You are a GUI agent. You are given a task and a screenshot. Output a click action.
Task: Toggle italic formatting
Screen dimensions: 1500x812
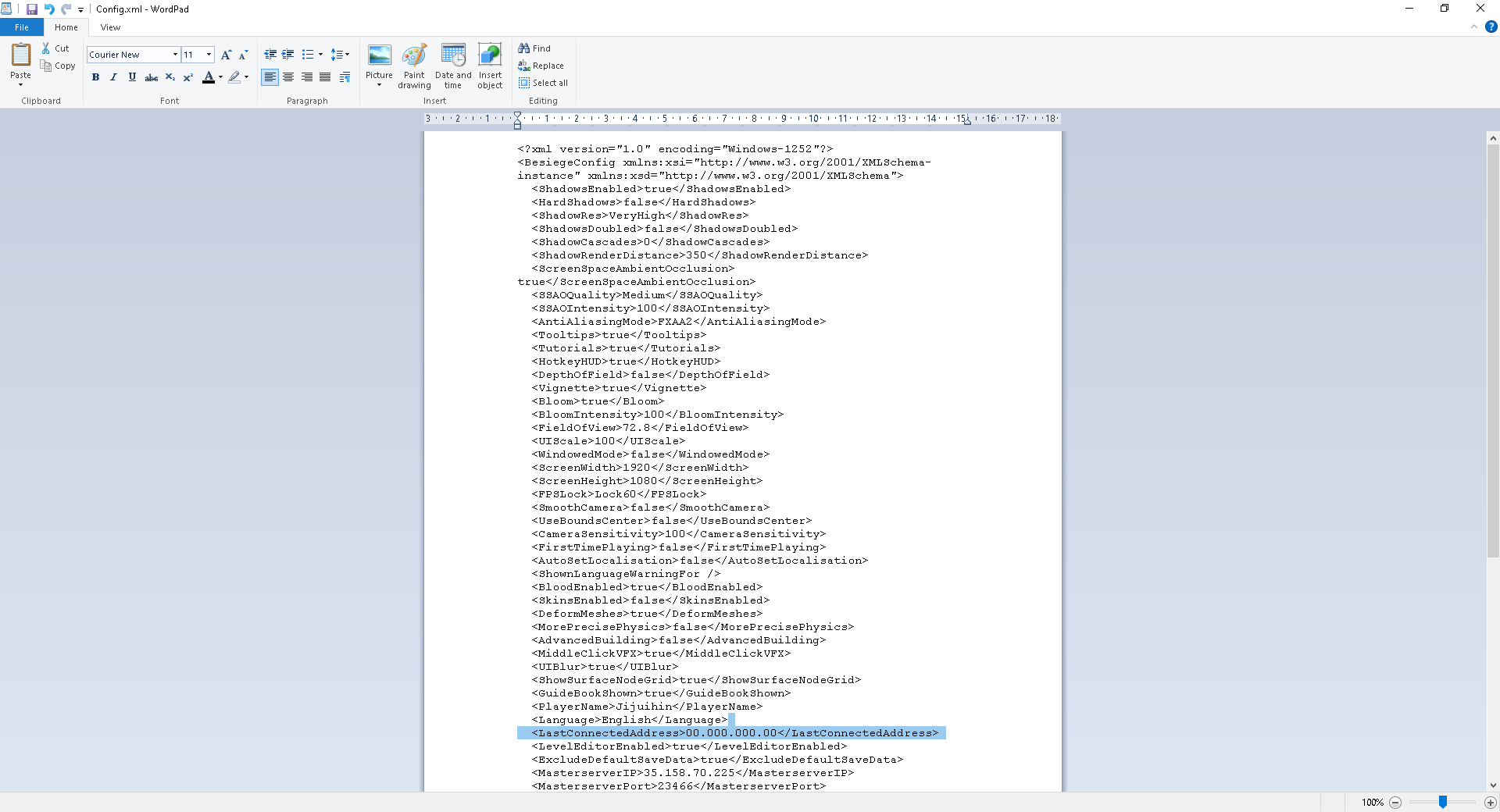(x=114, y=77)
